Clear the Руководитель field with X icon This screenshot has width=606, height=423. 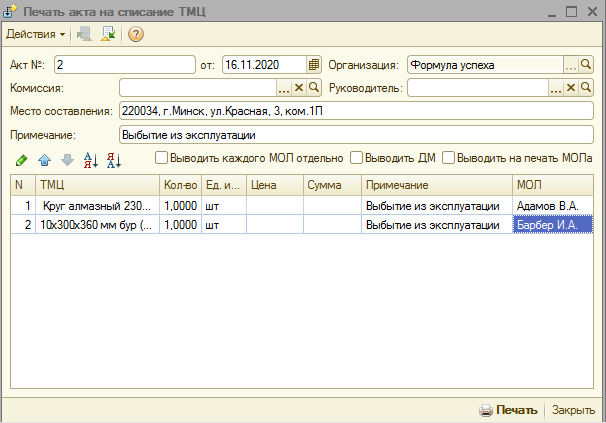pos(571,88)
